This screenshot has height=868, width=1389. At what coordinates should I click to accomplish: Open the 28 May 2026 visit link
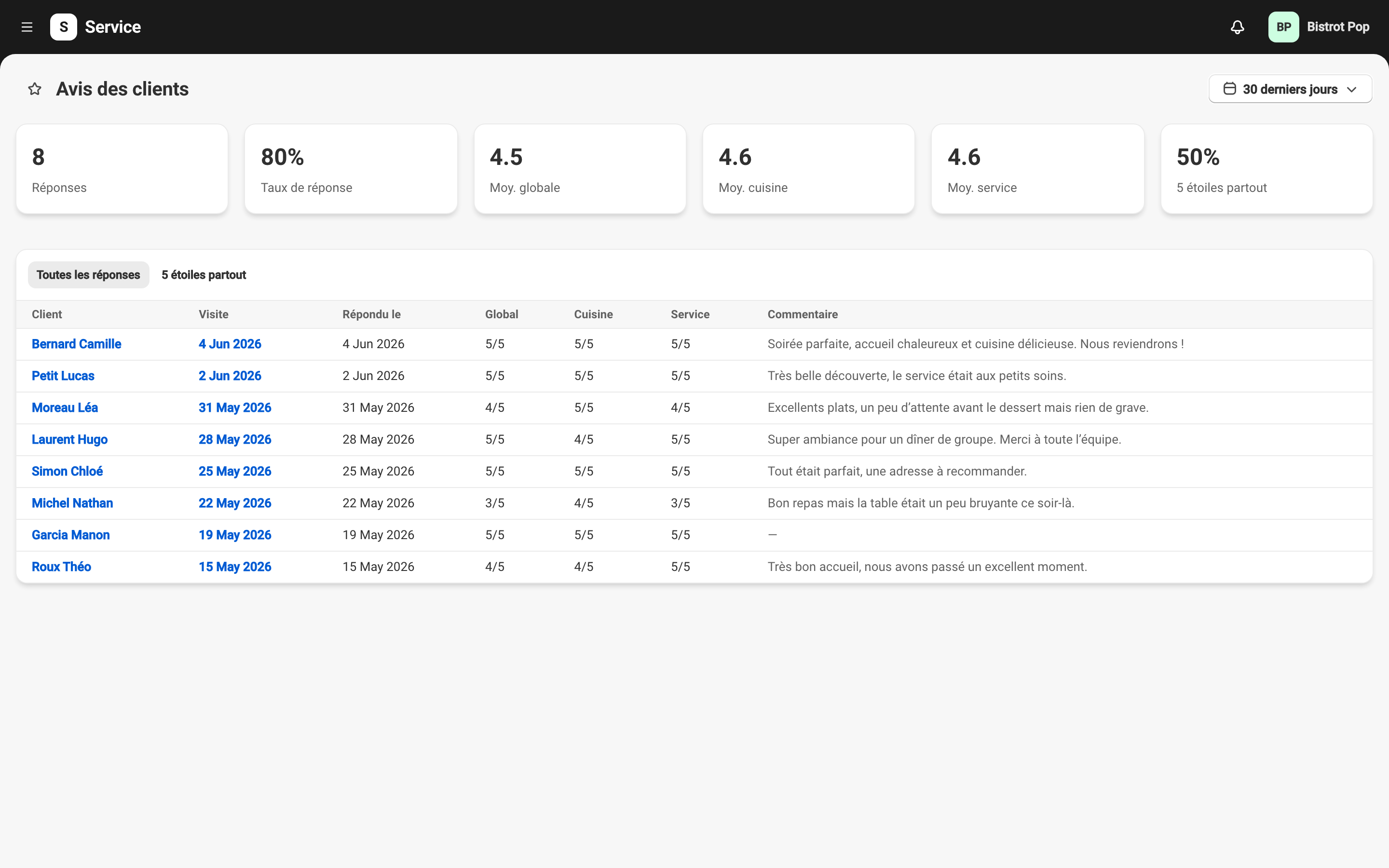tap(235, 440)
